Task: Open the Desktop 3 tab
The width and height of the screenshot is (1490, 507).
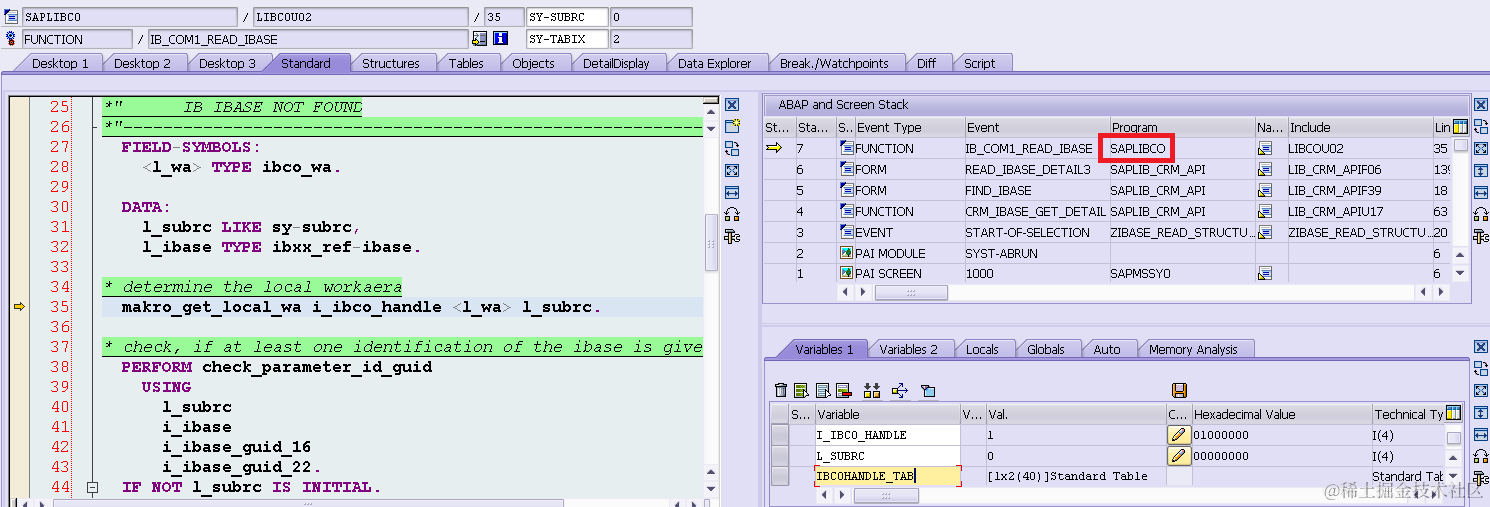Action: [x=227, y=63]
